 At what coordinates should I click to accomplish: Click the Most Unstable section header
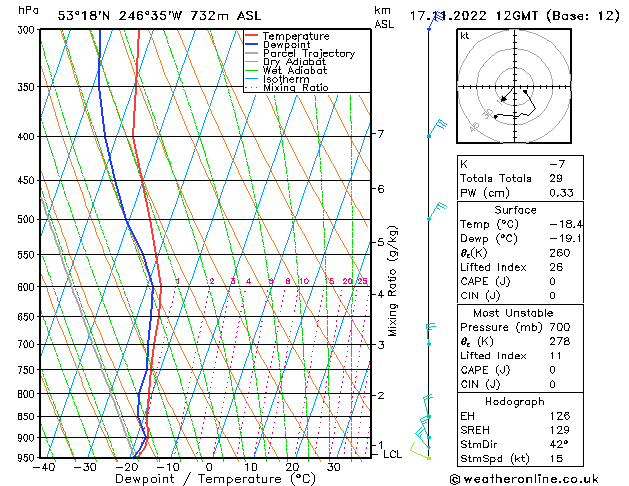click(x=514, y=313)
